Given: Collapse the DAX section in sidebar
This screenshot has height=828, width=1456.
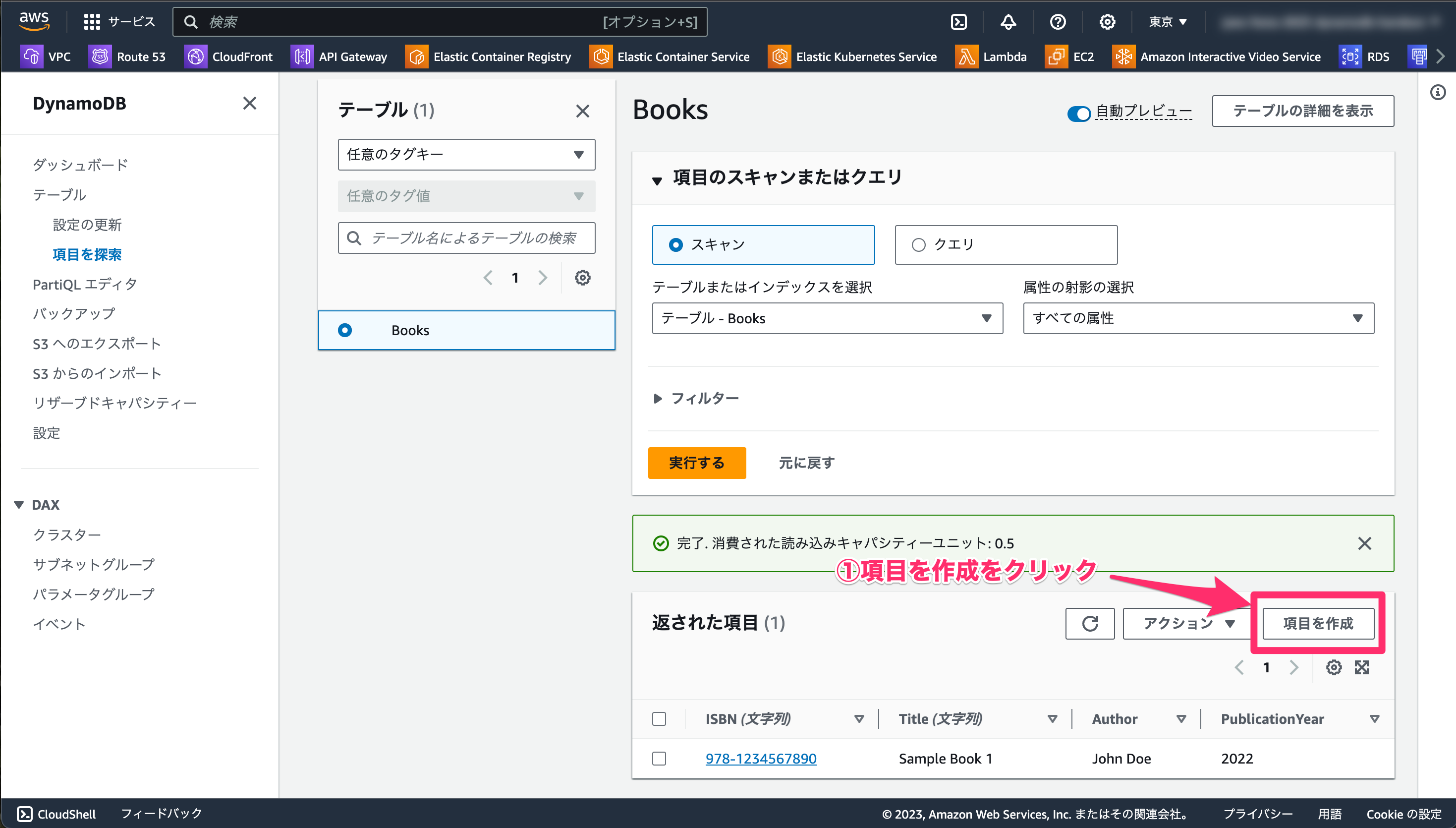Looking at the screenshot, I should pyautogui.click(x=19, y=504).
